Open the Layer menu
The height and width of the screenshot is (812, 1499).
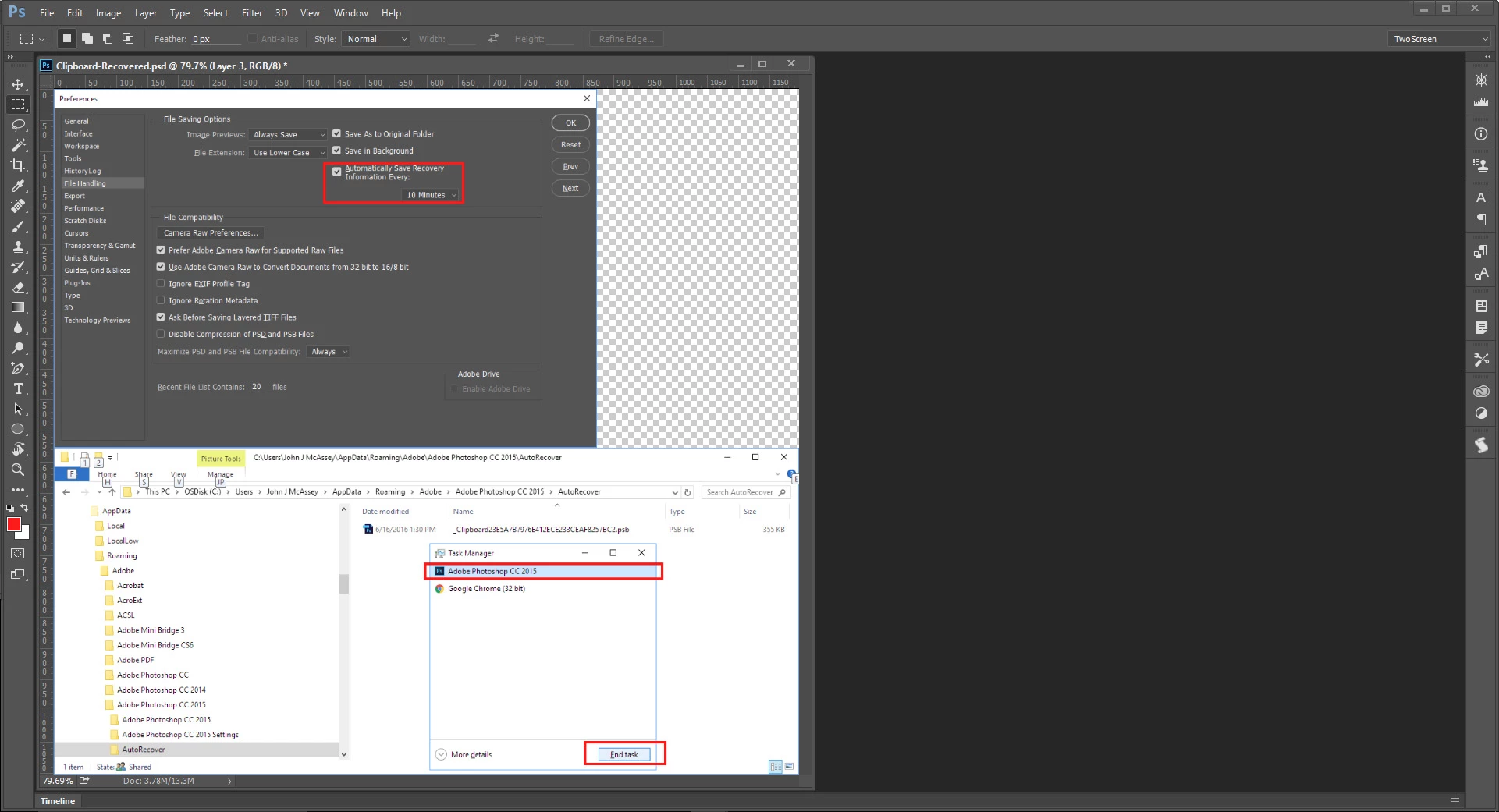click(146, 13)
